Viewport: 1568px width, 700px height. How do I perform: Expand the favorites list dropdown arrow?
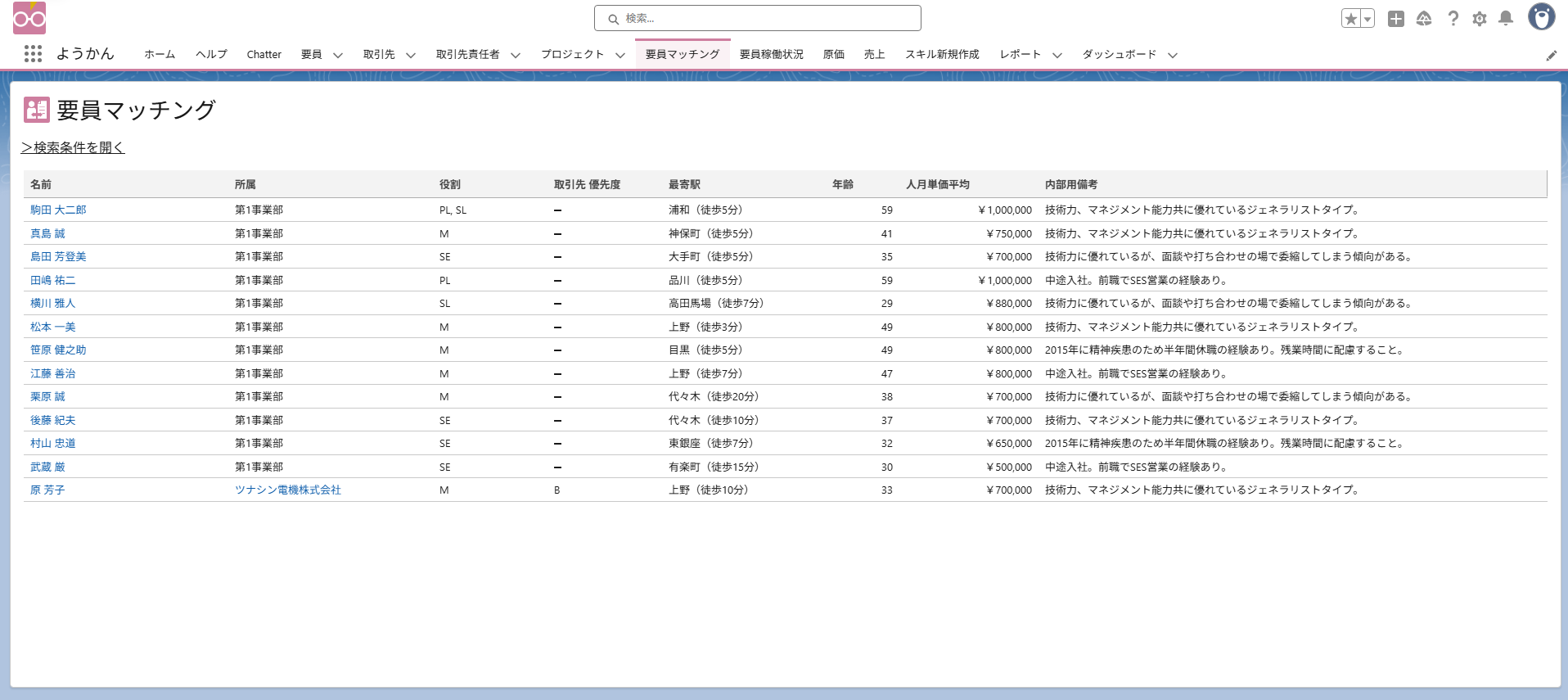point(1367,19)
